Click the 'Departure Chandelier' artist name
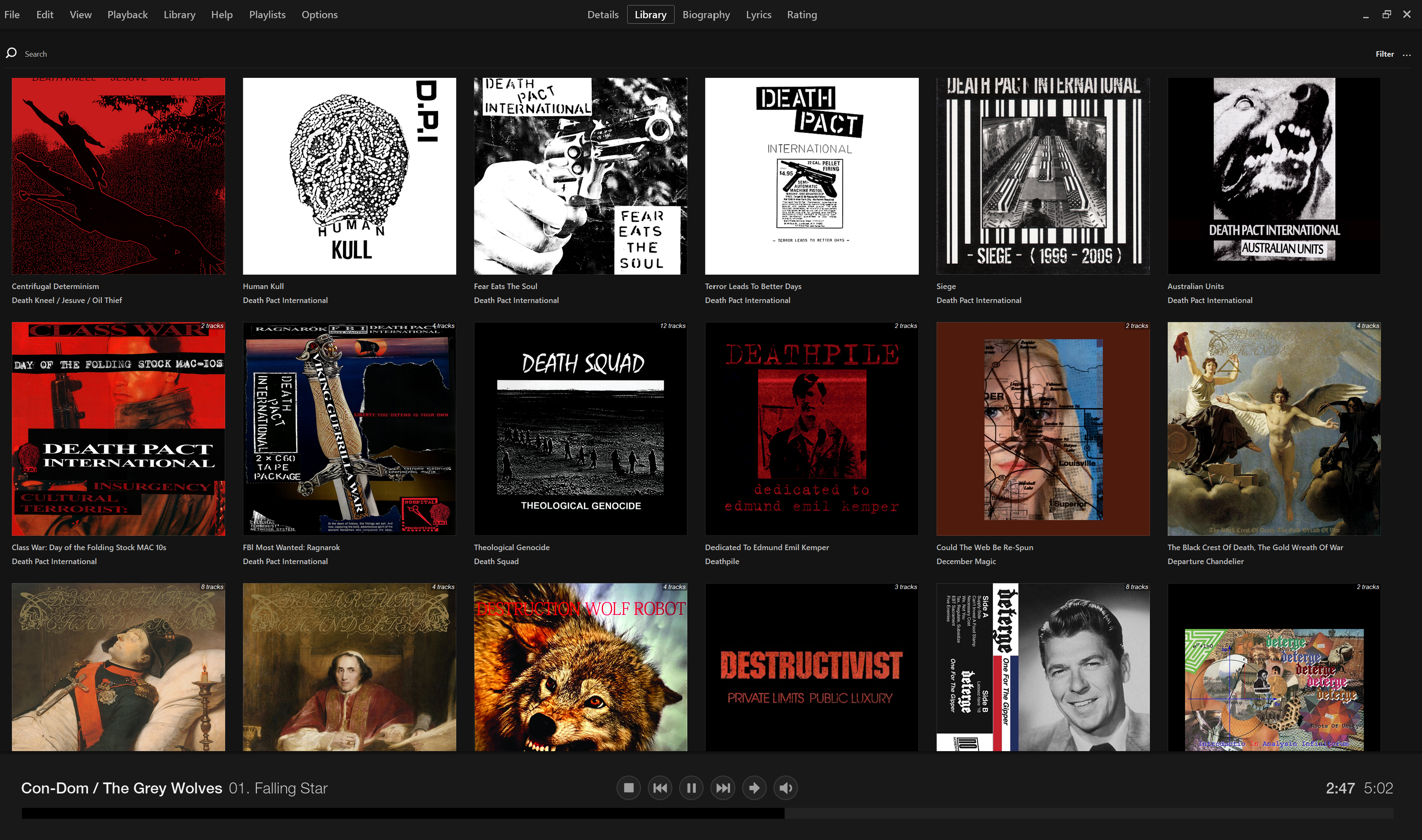The height and width of the screenshot is (840, 1422). point(1205,562)
